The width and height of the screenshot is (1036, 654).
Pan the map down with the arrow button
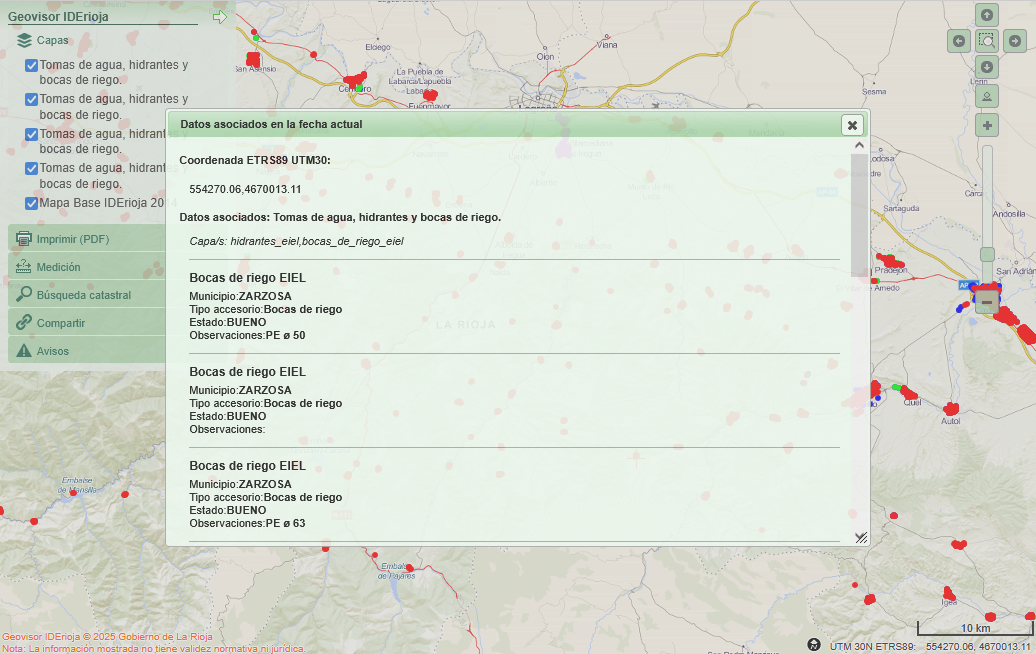986,67
